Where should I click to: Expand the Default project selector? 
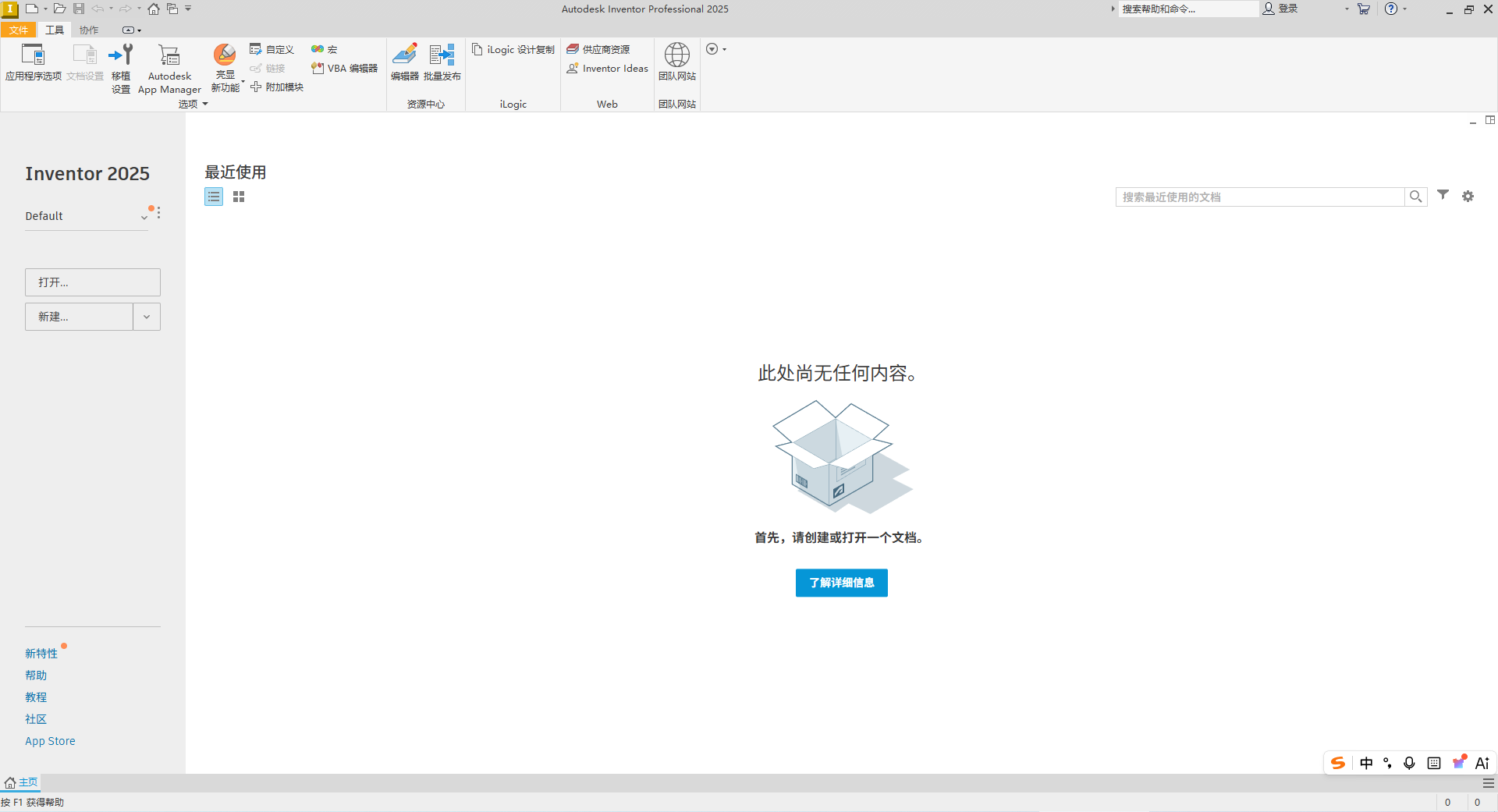tap(144, 216)
